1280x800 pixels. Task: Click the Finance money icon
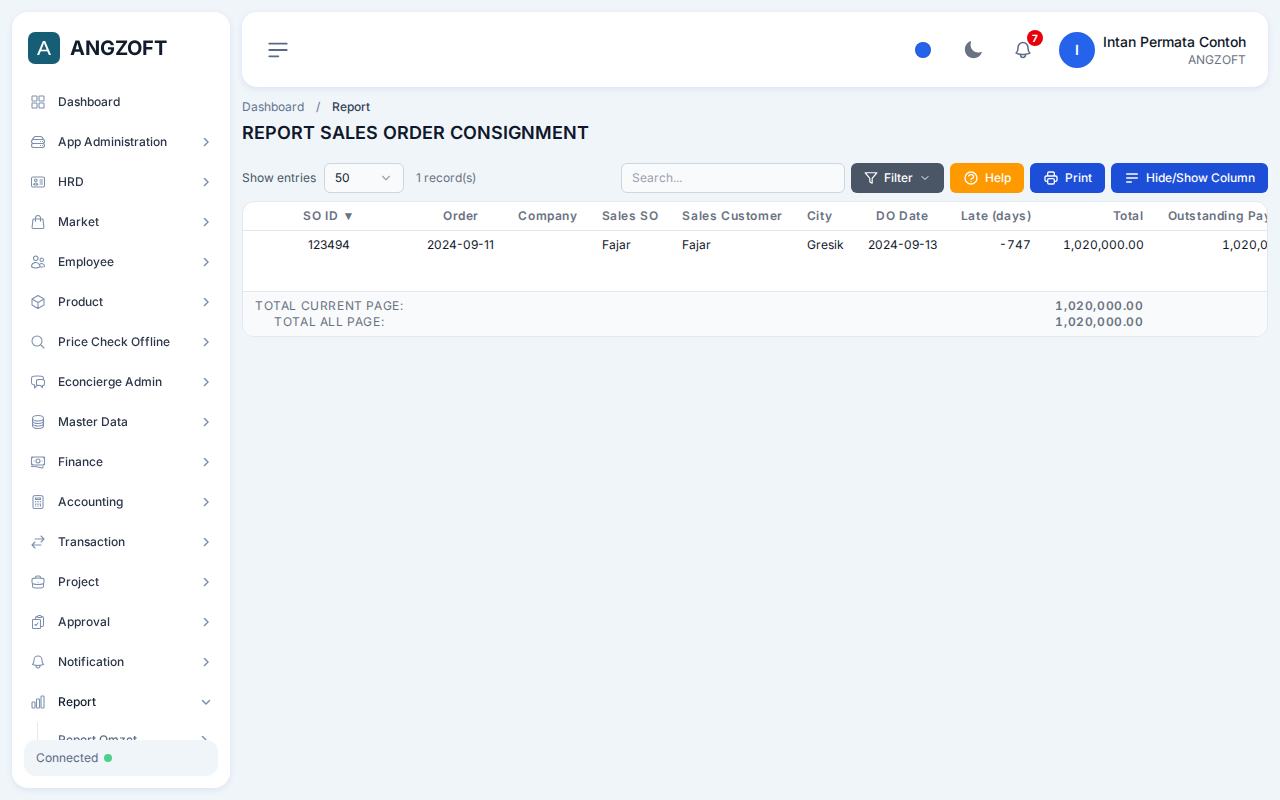click(38, 462)
